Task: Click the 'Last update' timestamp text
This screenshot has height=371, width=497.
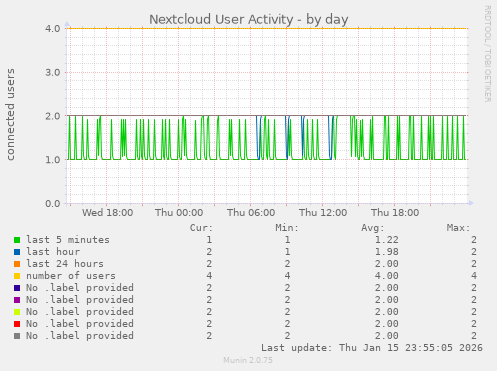Action: (x=372, y=348)
